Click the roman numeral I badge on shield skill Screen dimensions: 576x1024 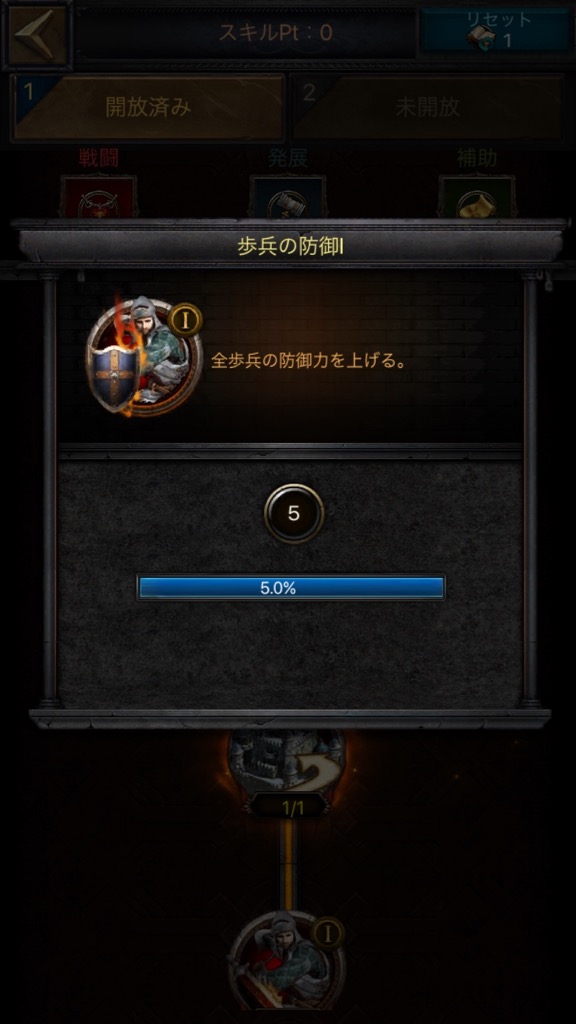click(x=185, y=320)
